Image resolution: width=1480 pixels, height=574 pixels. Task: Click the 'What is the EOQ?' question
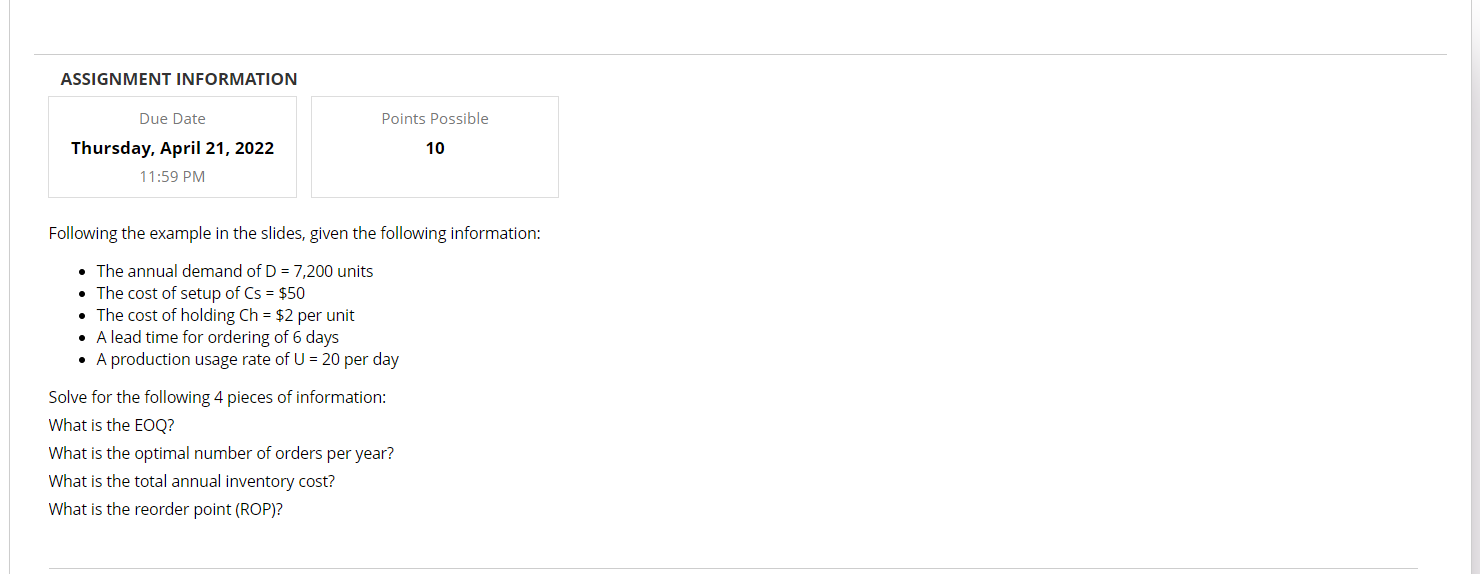[112, 425]
